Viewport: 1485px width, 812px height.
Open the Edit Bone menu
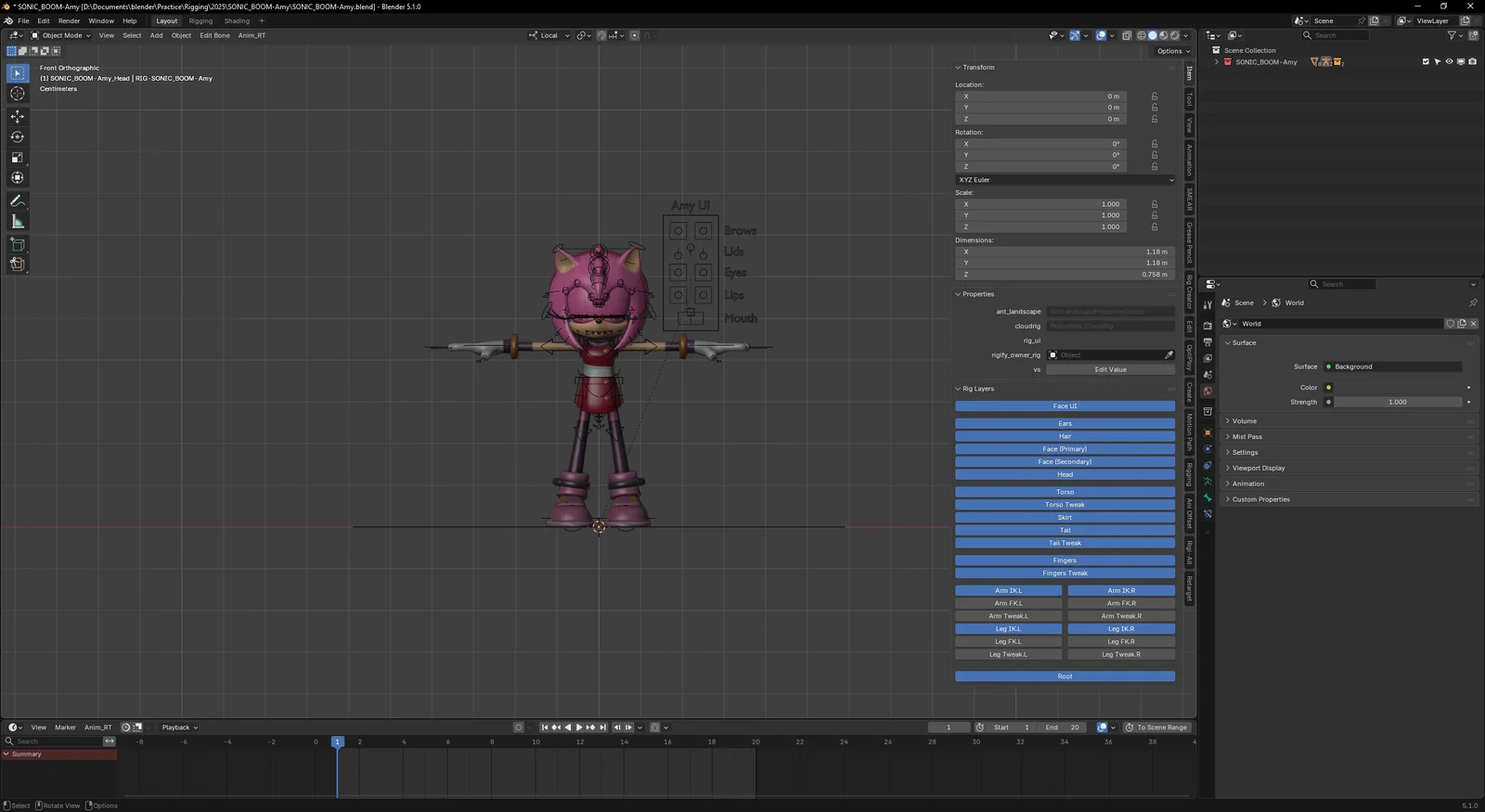click(214, 35)
